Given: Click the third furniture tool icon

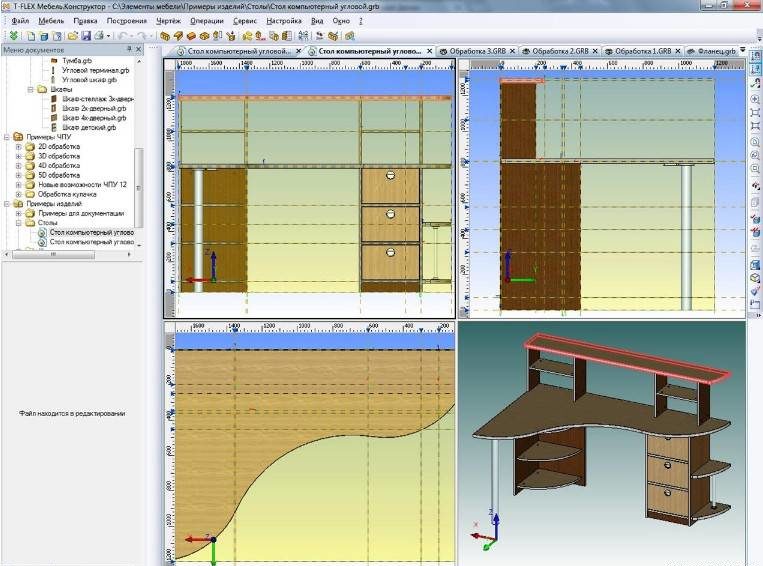Looking at the screenshot, I should click(191, 36).
